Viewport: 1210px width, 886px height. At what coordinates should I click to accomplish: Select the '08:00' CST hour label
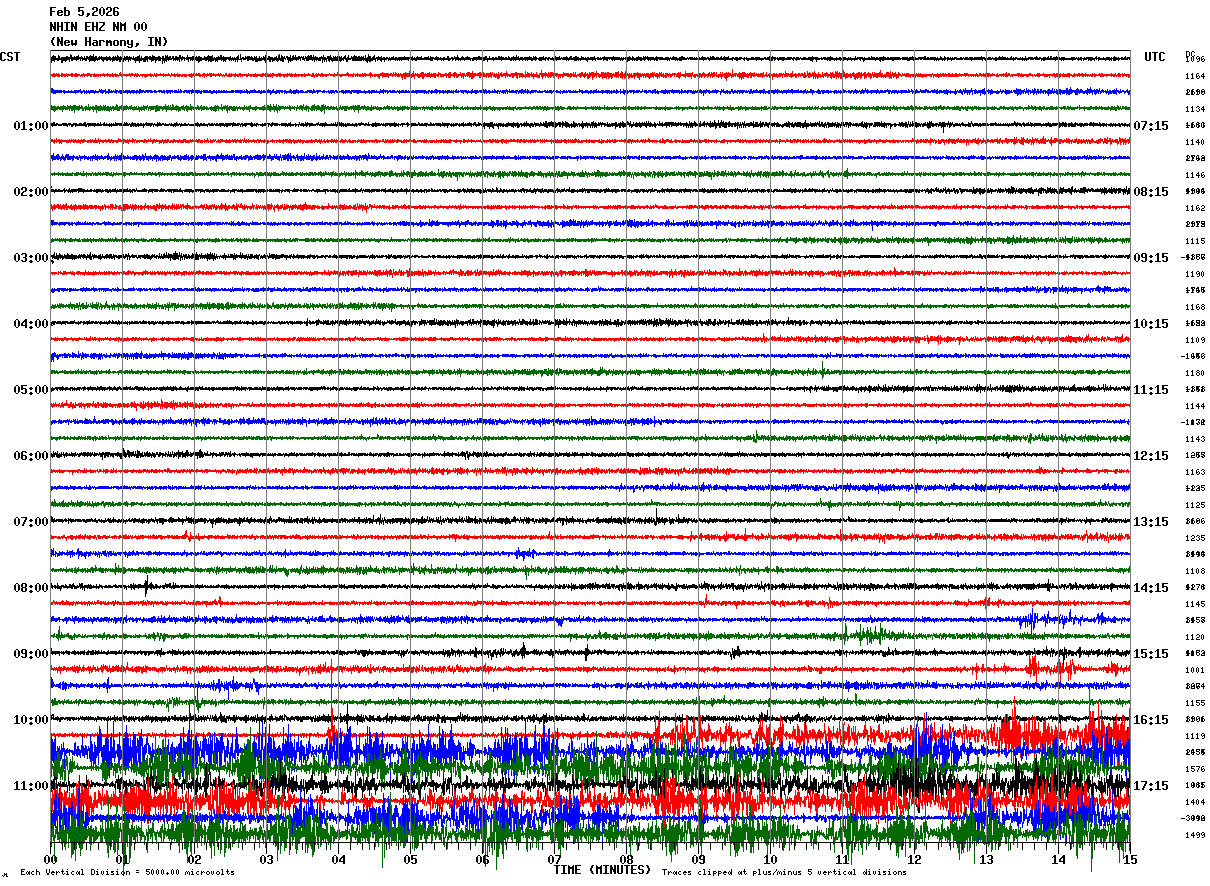(x=31, y=588)
